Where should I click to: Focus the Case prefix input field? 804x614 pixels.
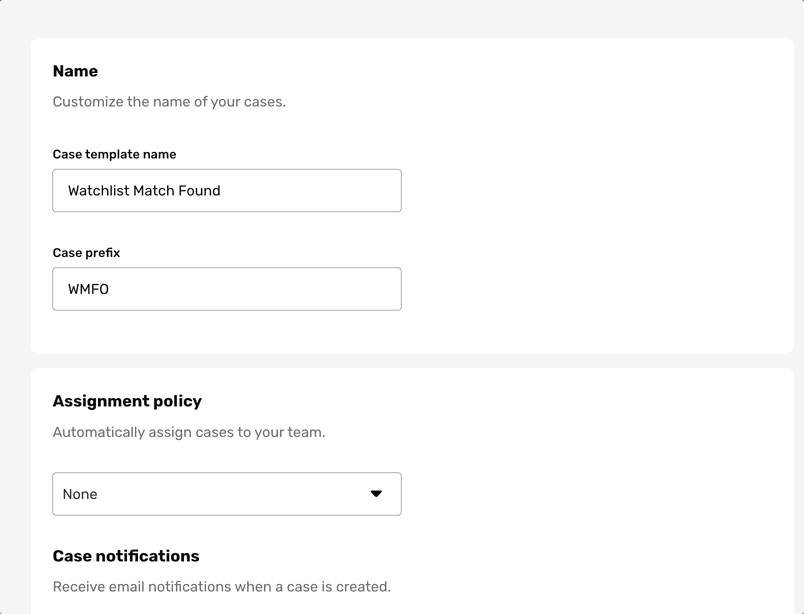pyautogui.click(x=227, y=289)
